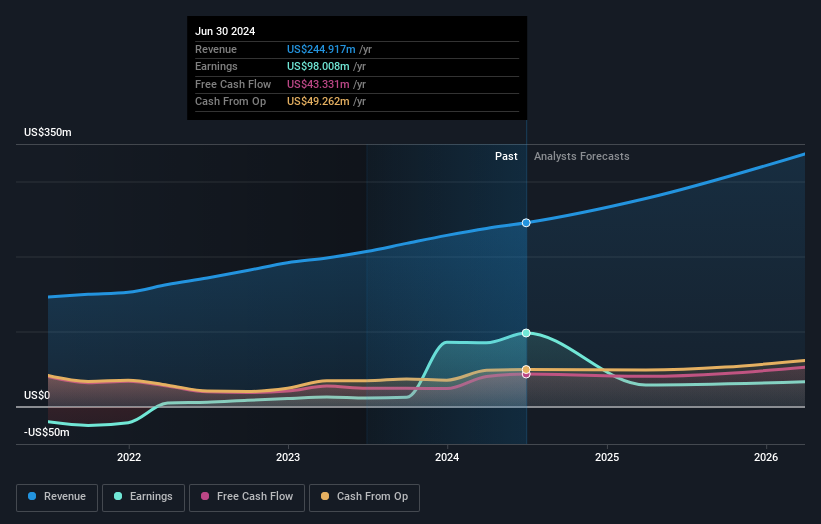821x524 pixels.
Task: Click the 2026 x-axis label
Action: pyautogui.click(x=766, y=458)
